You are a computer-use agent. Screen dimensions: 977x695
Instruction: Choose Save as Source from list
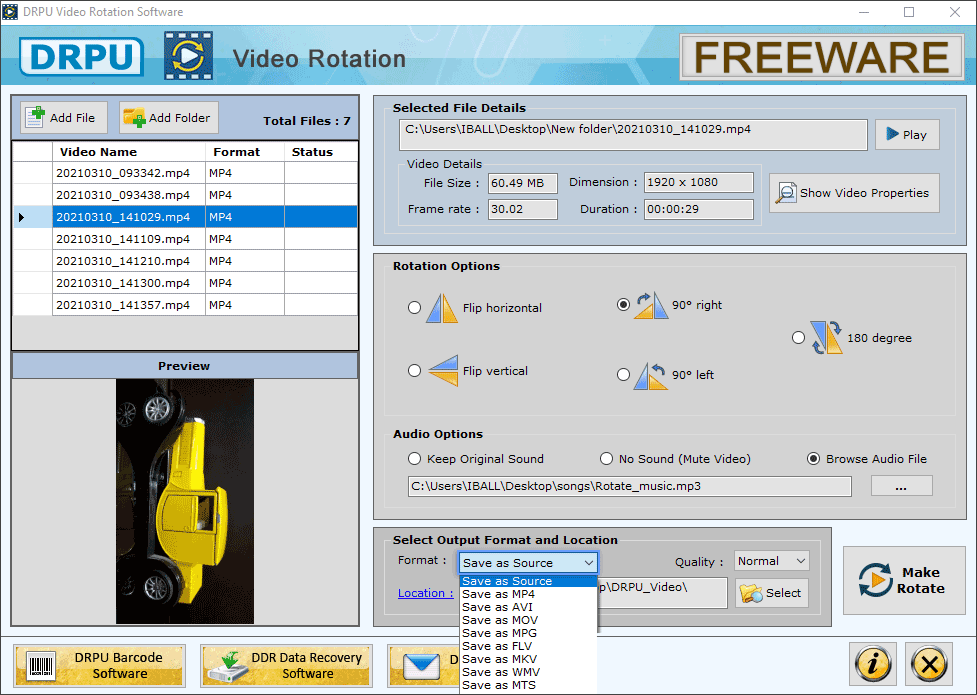point(528,581)
